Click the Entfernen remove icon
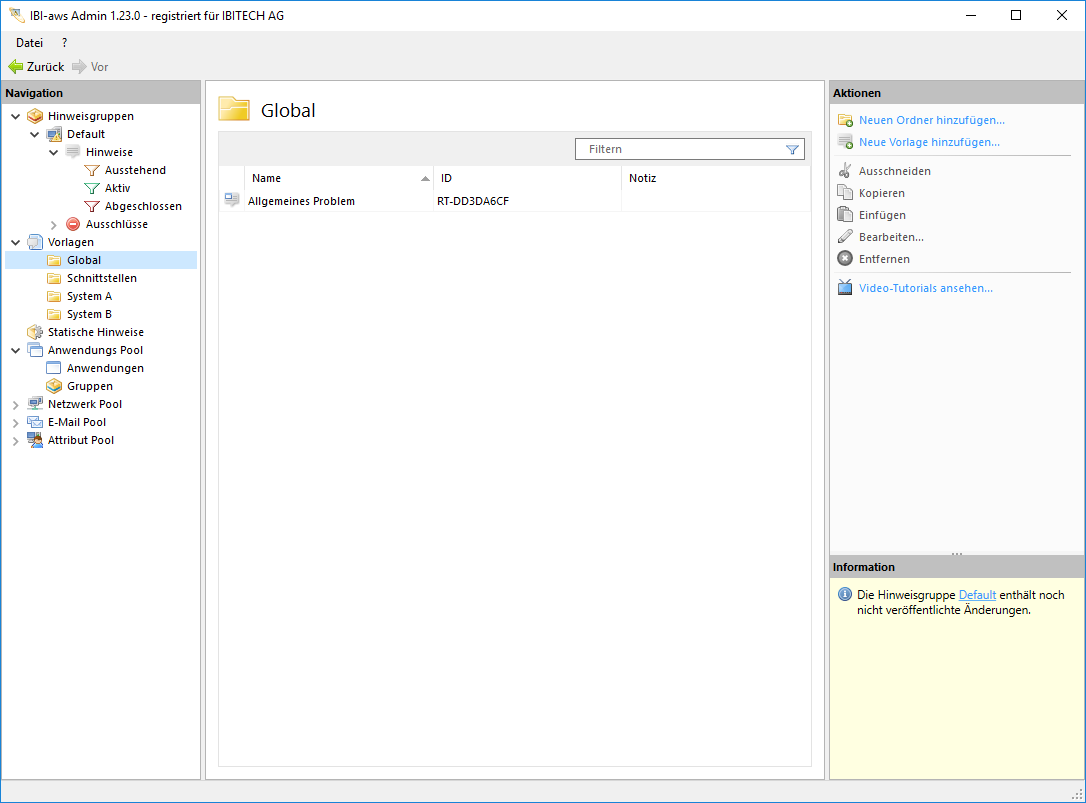Viewport: 1086px width, 803px height. click(845, 259)
